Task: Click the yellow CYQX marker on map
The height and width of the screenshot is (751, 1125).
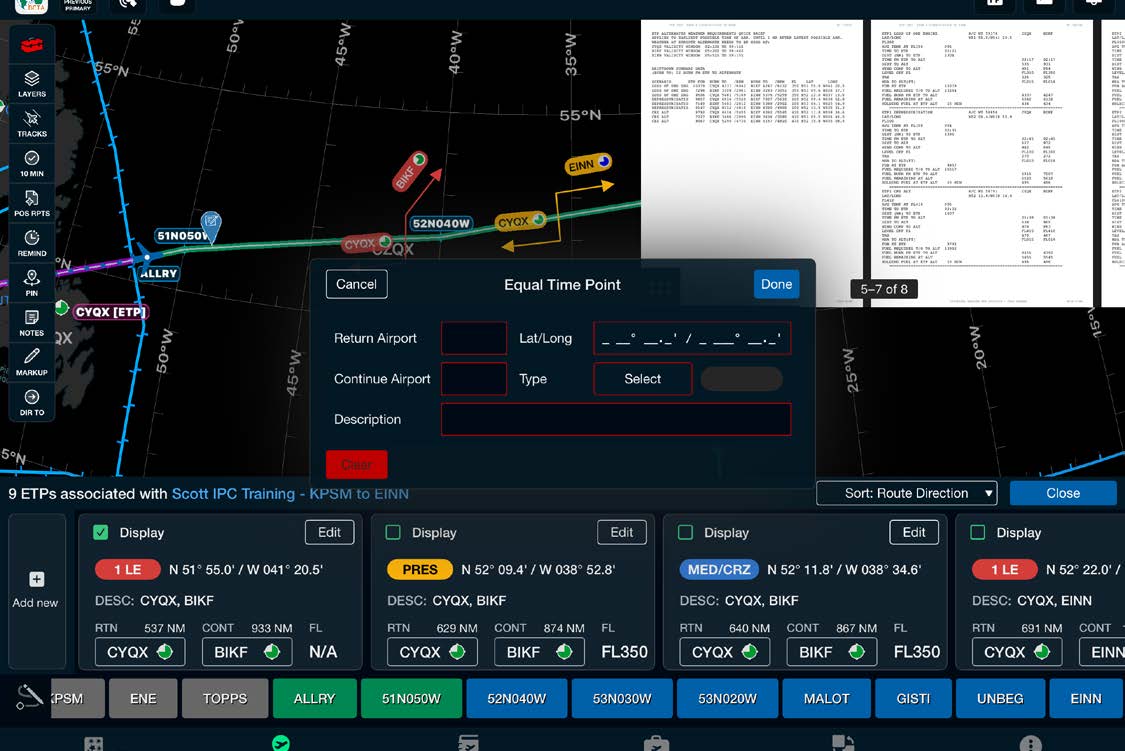Action: coord(520,221)
